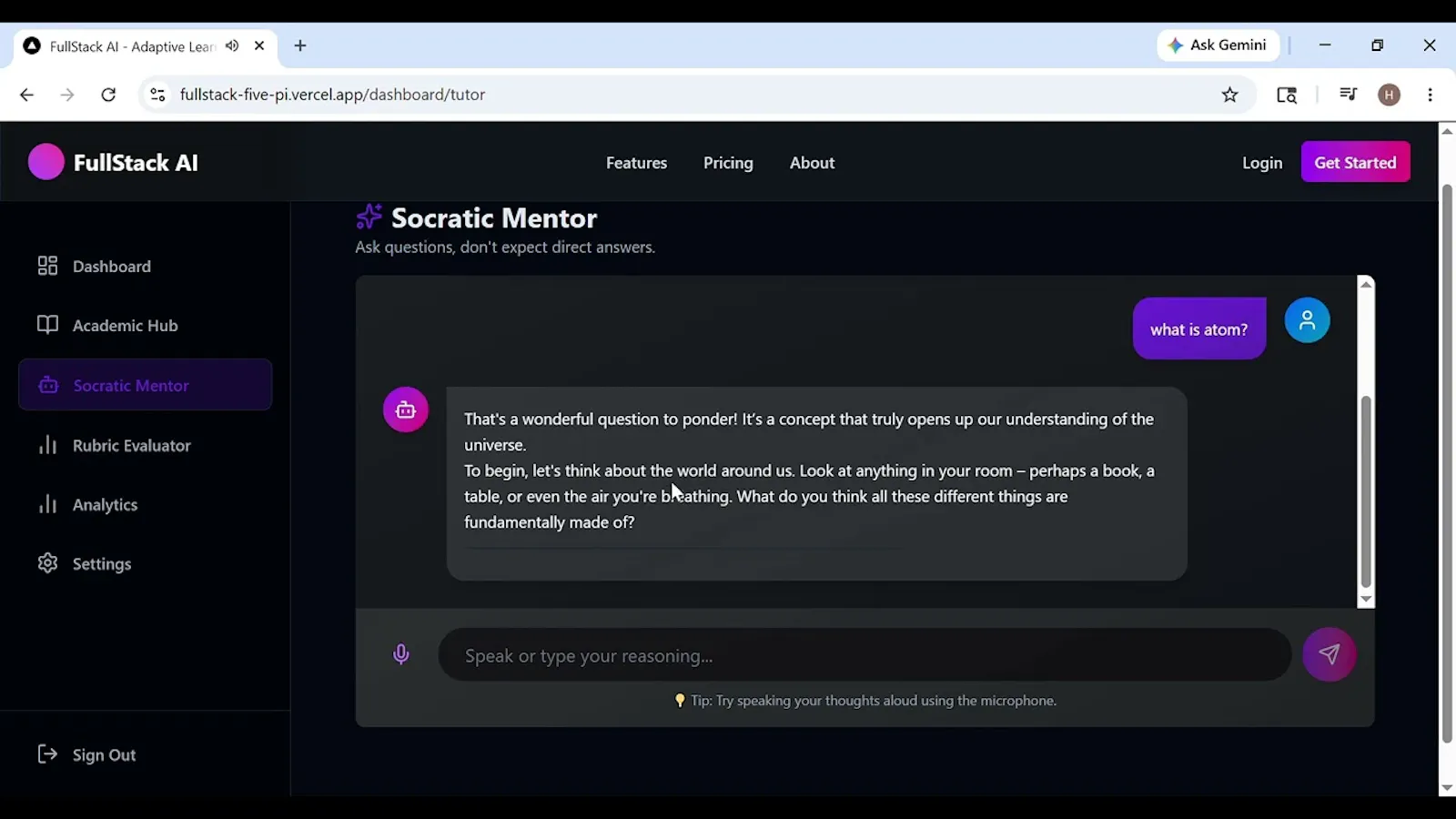Select the FullStack AI browser tab

tap(146, 45)
